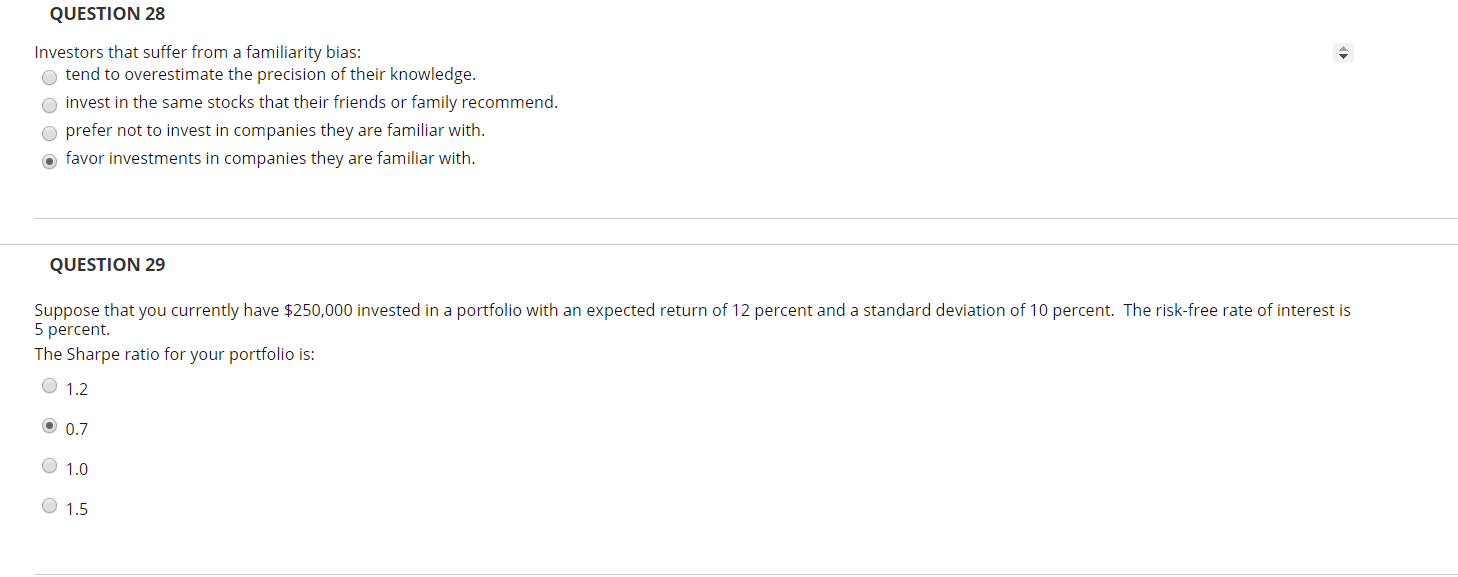1458x577 pixels.
Task: Click the up arrow of the question stepper
Action: [1342, 48]
